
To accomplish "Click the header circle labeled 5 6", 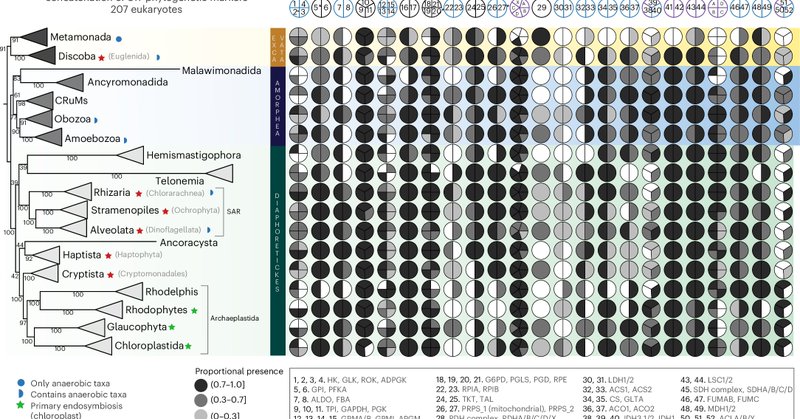I will tap(320, 8).
